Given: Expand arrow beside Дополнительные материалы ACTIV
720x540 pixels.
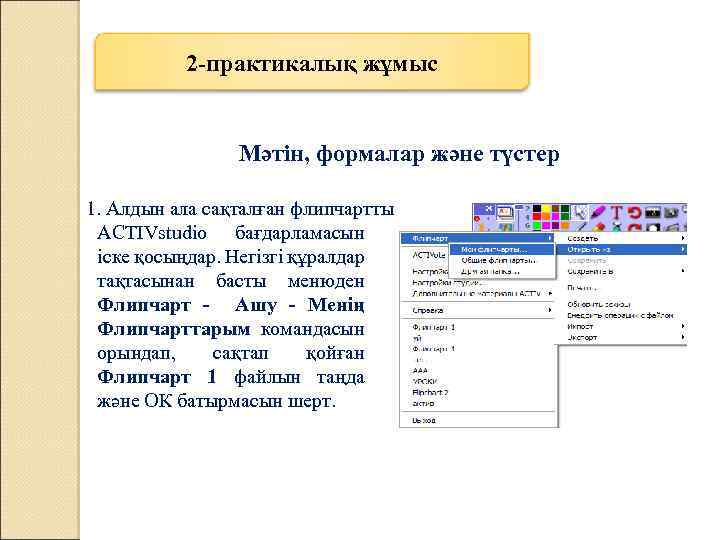Looking at the screenshot, I should tap(550, 293).
